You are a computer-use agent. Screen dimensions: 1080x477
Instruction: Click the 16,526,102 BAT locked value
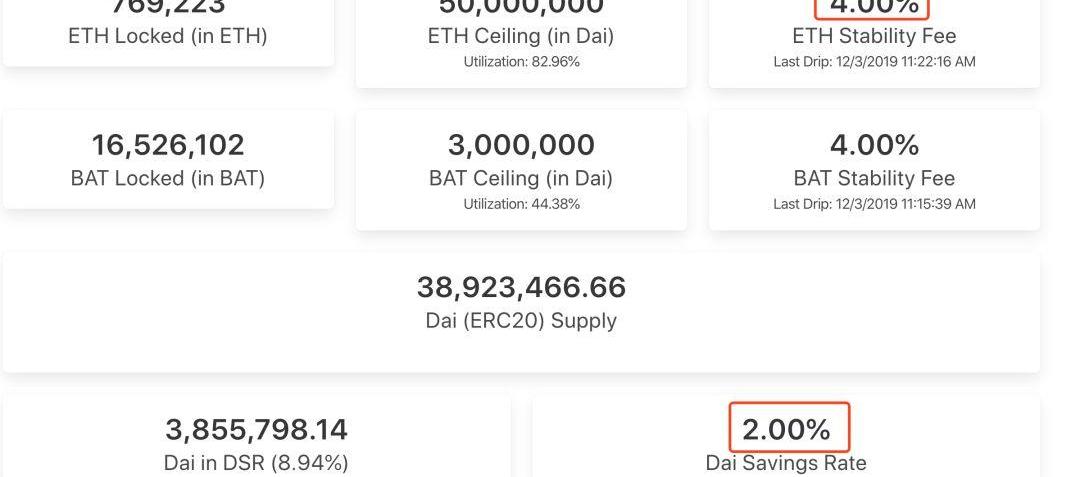[168, 145]
